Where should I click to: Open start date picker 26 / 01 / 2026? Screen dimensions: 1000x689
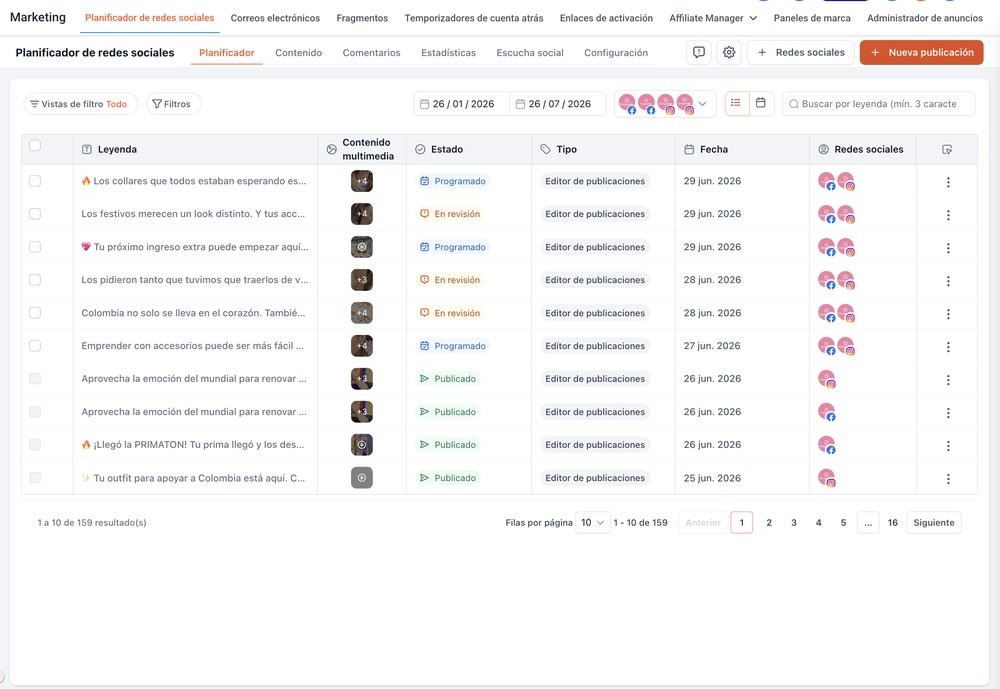coord(462,104)
